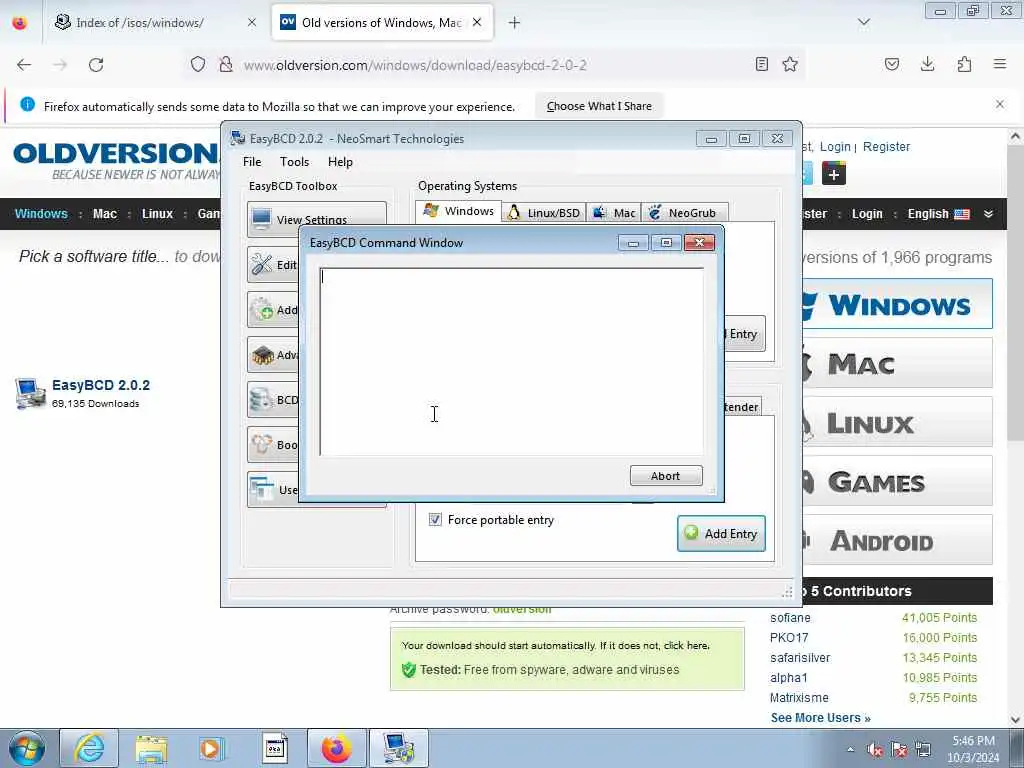Click the Edit boot menu wrench icon

(x=263, y=264)
